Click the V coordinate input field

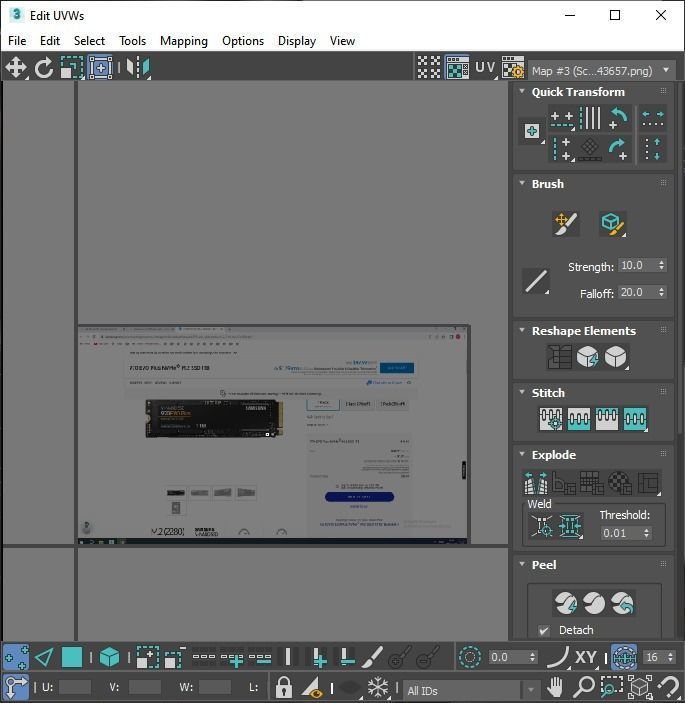pyautogui.click(x=145, y=687)
